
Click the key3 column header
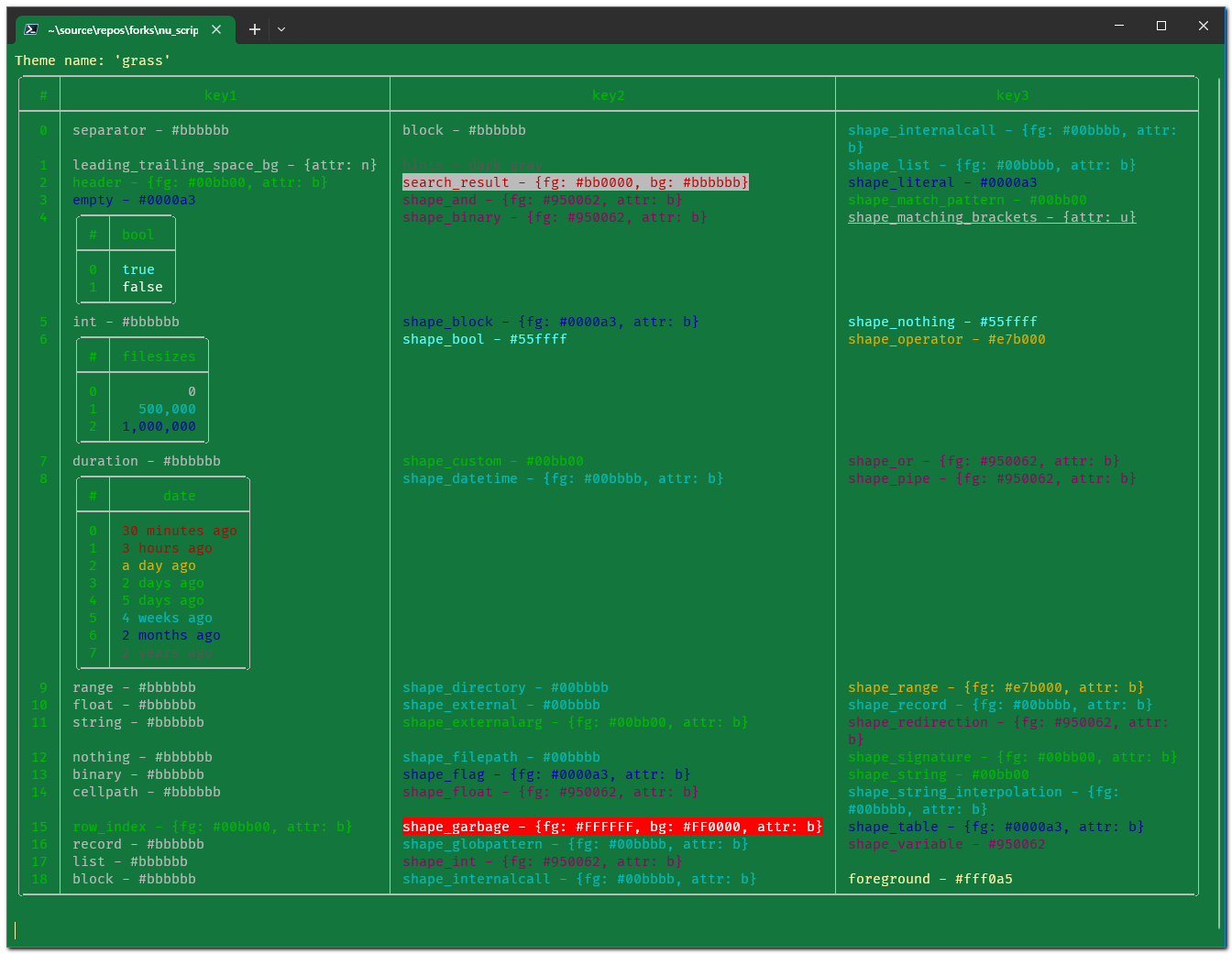point(1013,95)
